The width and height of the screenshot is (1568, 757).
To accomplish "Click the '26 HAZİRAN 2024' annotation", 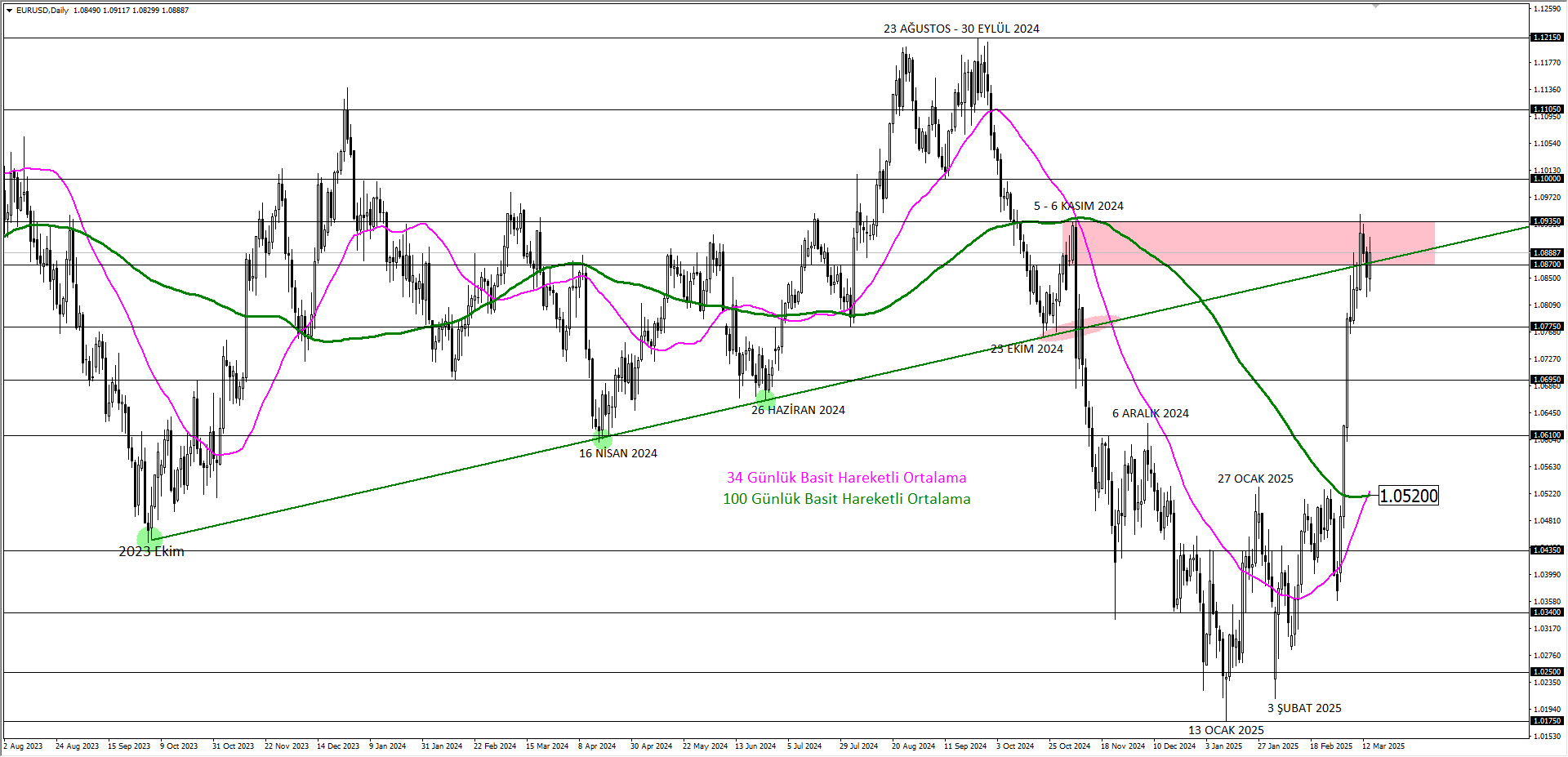I will point(798,410).
